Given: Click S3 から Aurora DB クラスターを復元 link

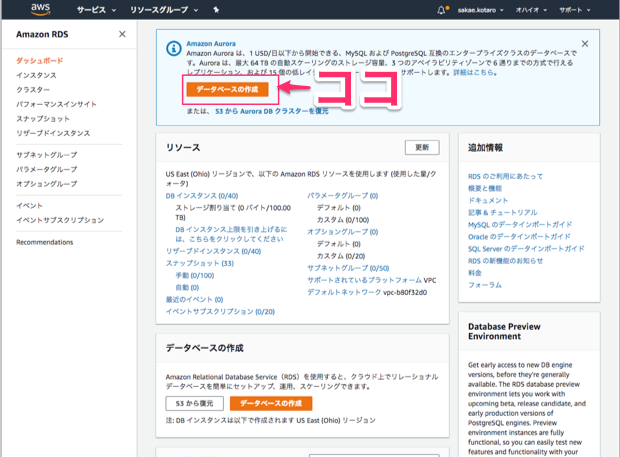Looking at the screenshot, I should pos(272,111).
